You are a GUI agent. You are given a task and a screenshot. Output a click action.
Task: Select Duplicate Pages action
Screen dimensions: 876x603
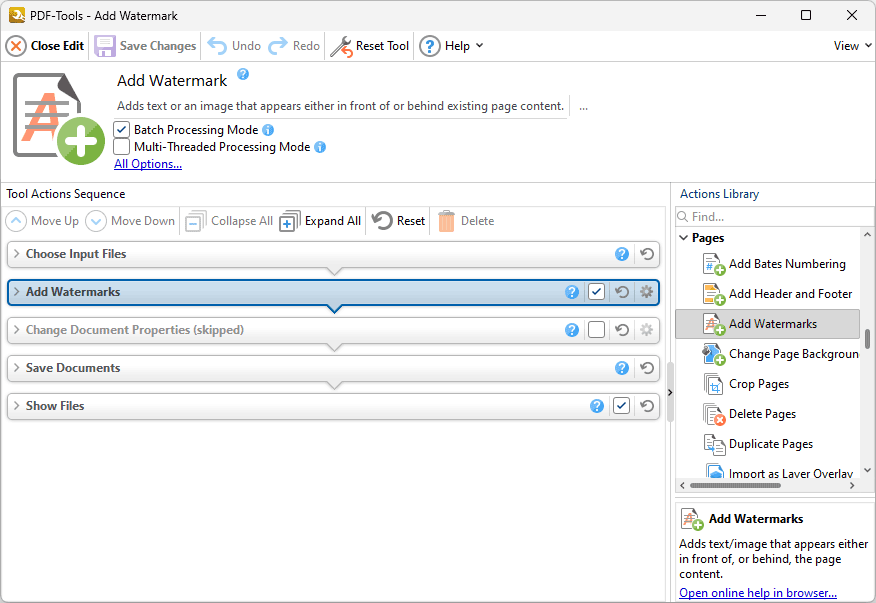click(758, 444)
